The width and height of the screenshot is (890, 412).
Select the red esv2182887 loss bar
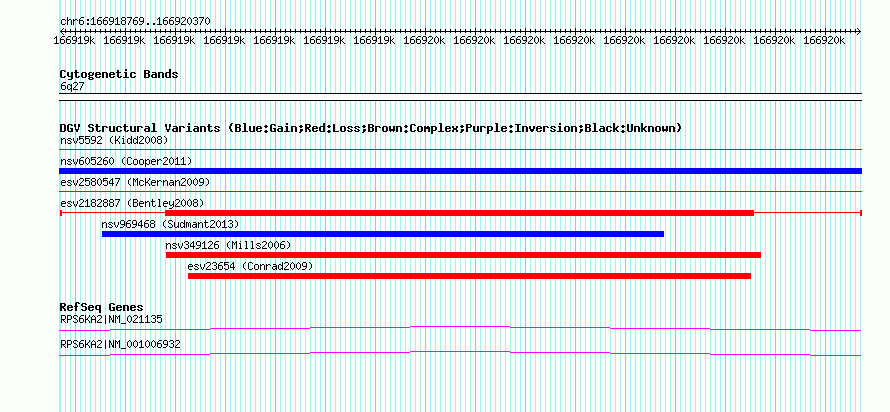[459, 213]
